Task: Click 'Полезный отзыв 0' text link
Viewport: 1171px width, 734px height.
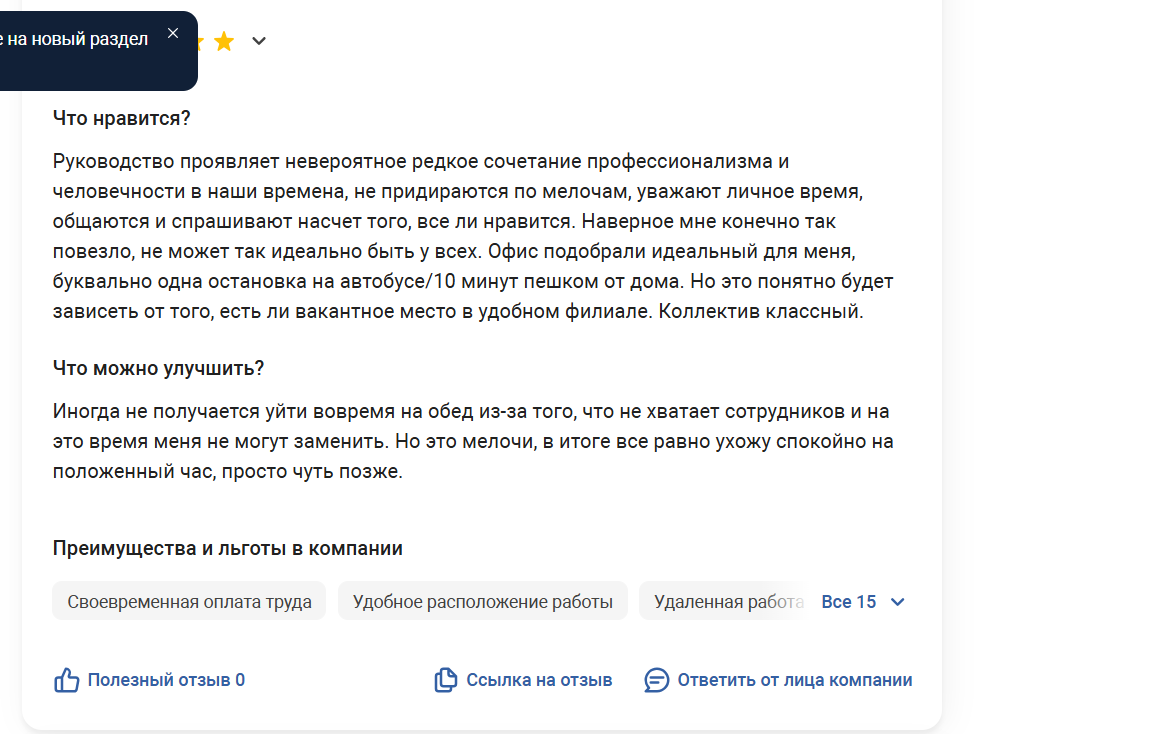Action: (167, 680)
